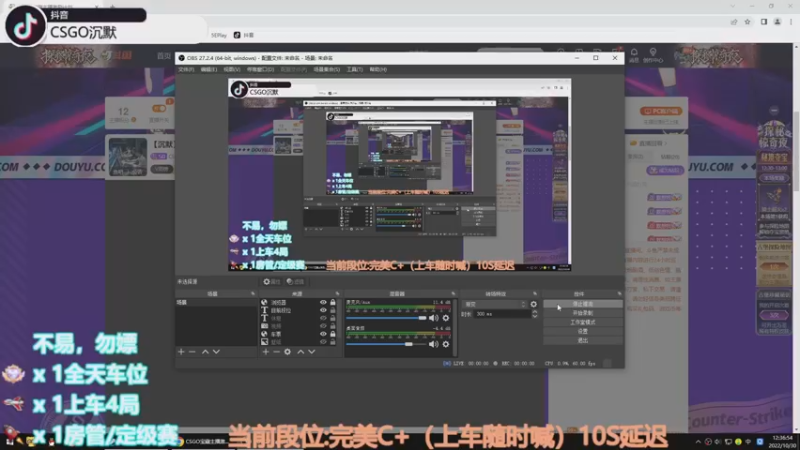
Task: Open microphone audio settings gear in mixer
Action: tap(446, 318)
